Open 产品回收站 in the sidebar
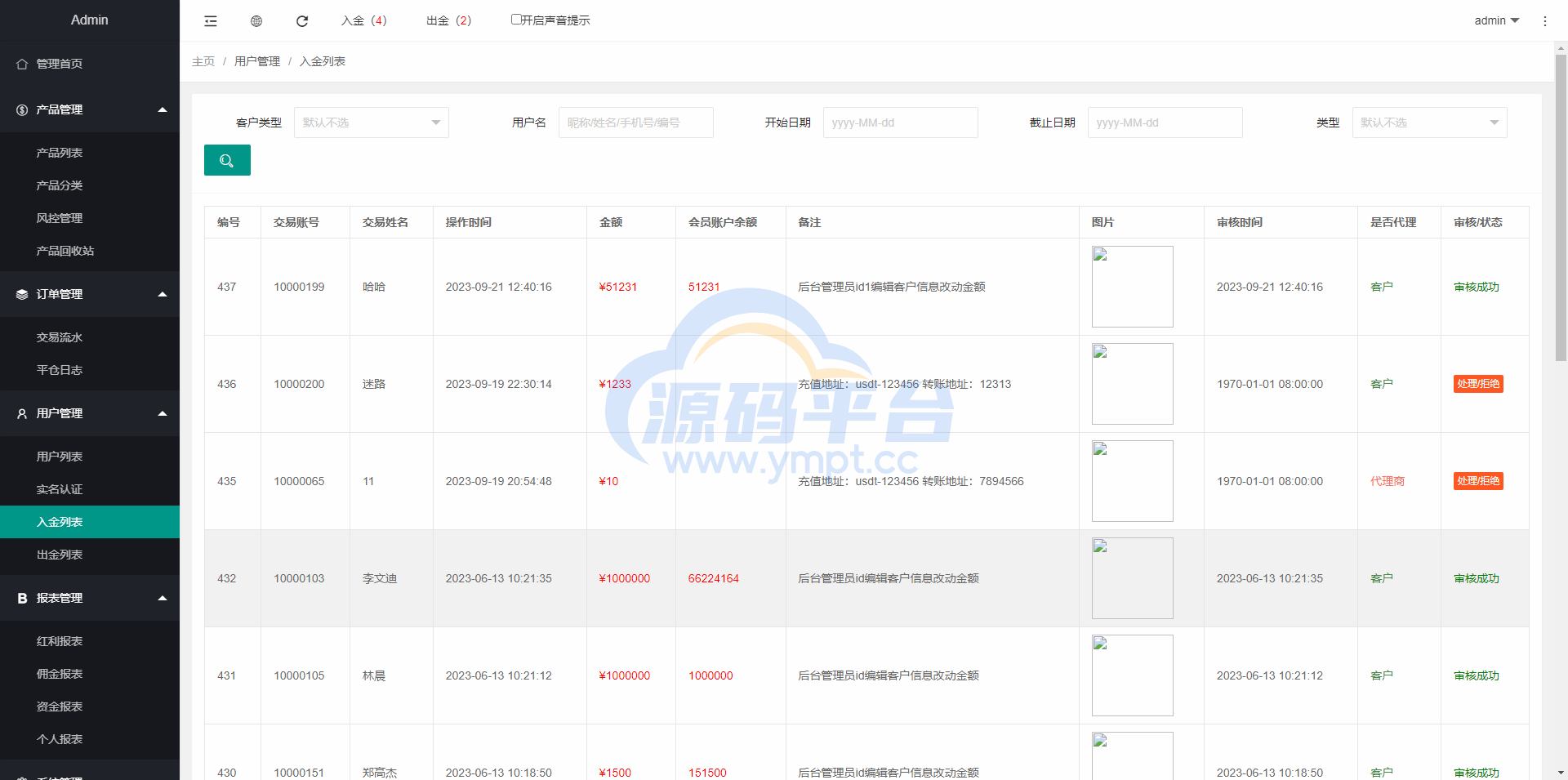Screen dimensions: 1568x780 click(x=90, y=251)
